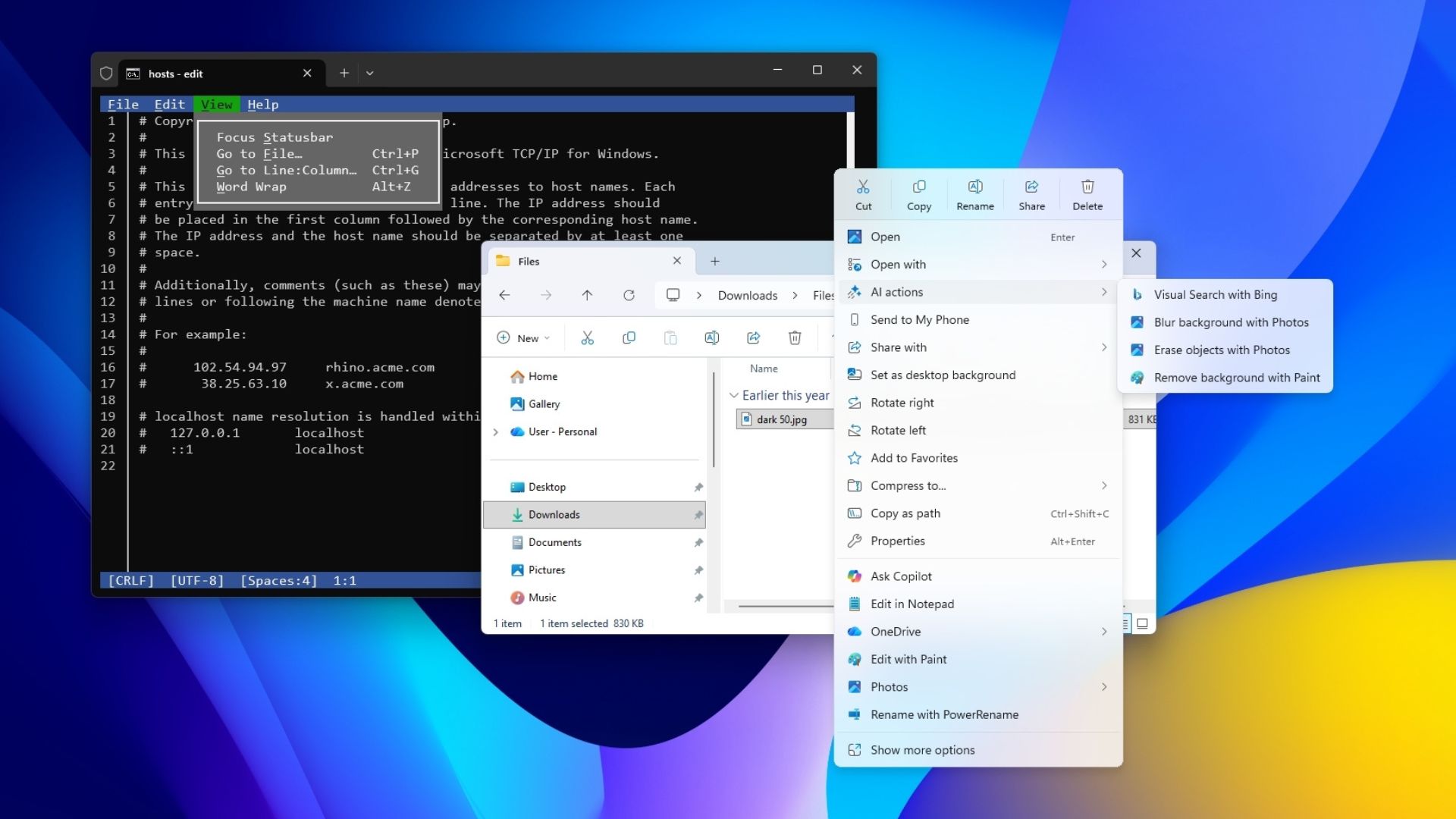This screenshot has height=819, width=1456.
Task: Unpin Downloads from the sidebar
Action: point(698,514)
